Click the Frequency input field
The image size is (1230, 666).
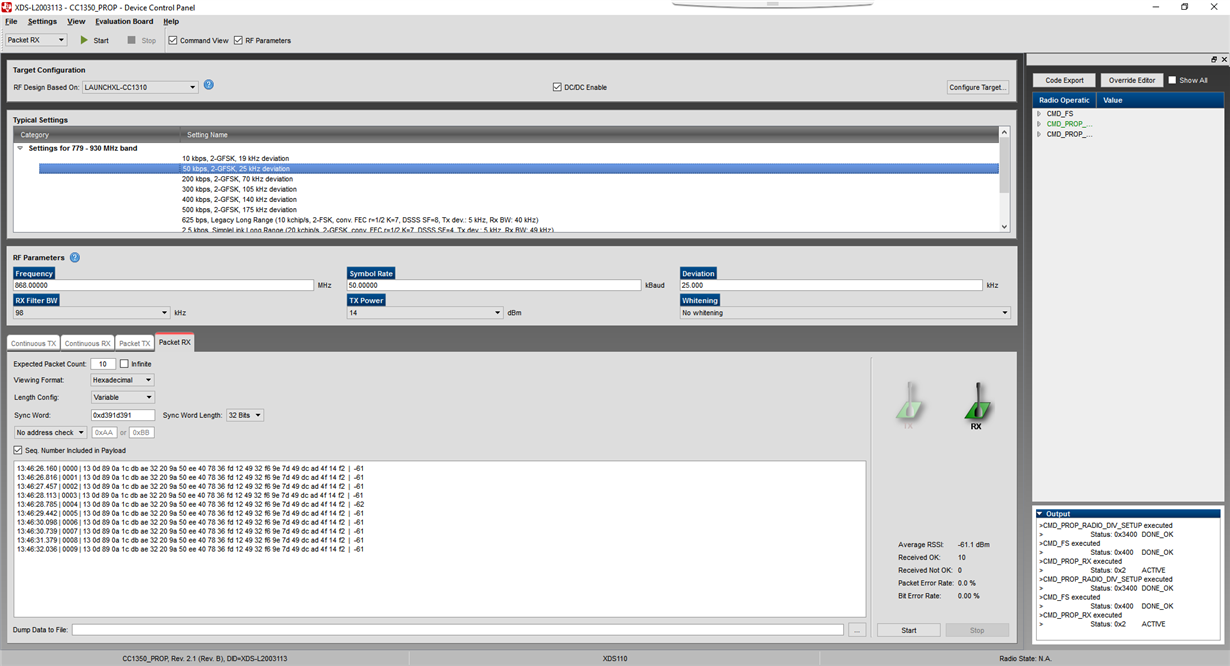click(x=164, y=285)
